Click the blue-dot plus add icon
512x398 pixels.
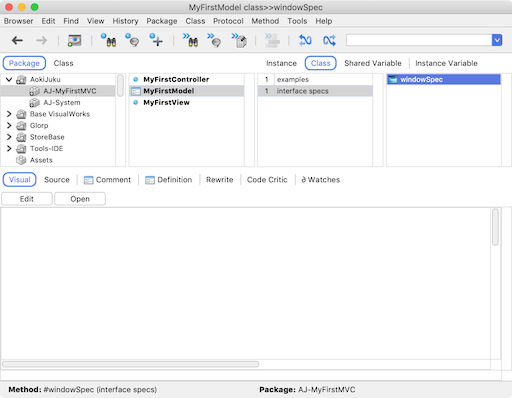click(156, 40)
